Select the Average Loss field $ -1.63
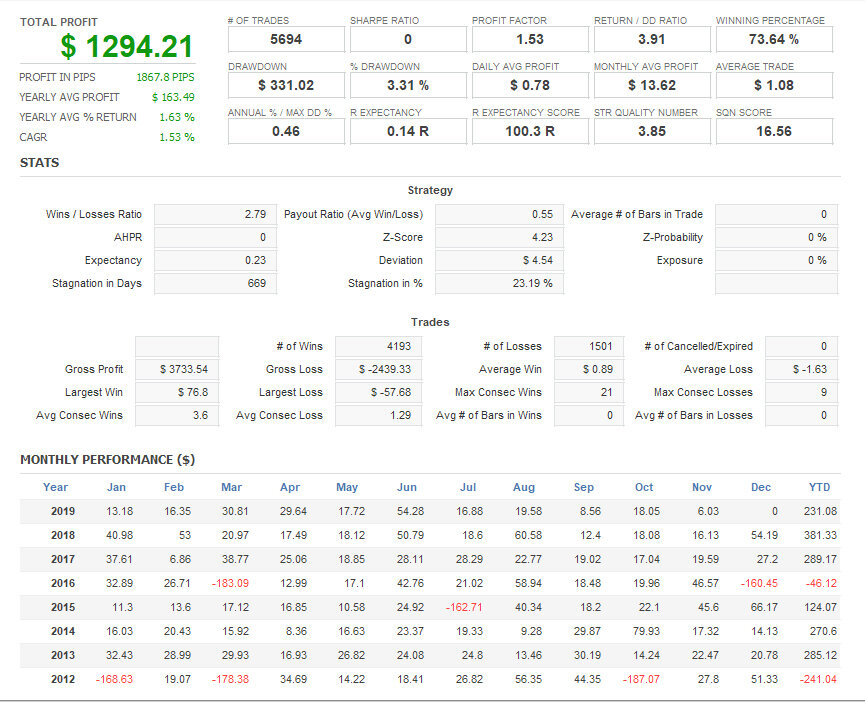 point(801,369)
